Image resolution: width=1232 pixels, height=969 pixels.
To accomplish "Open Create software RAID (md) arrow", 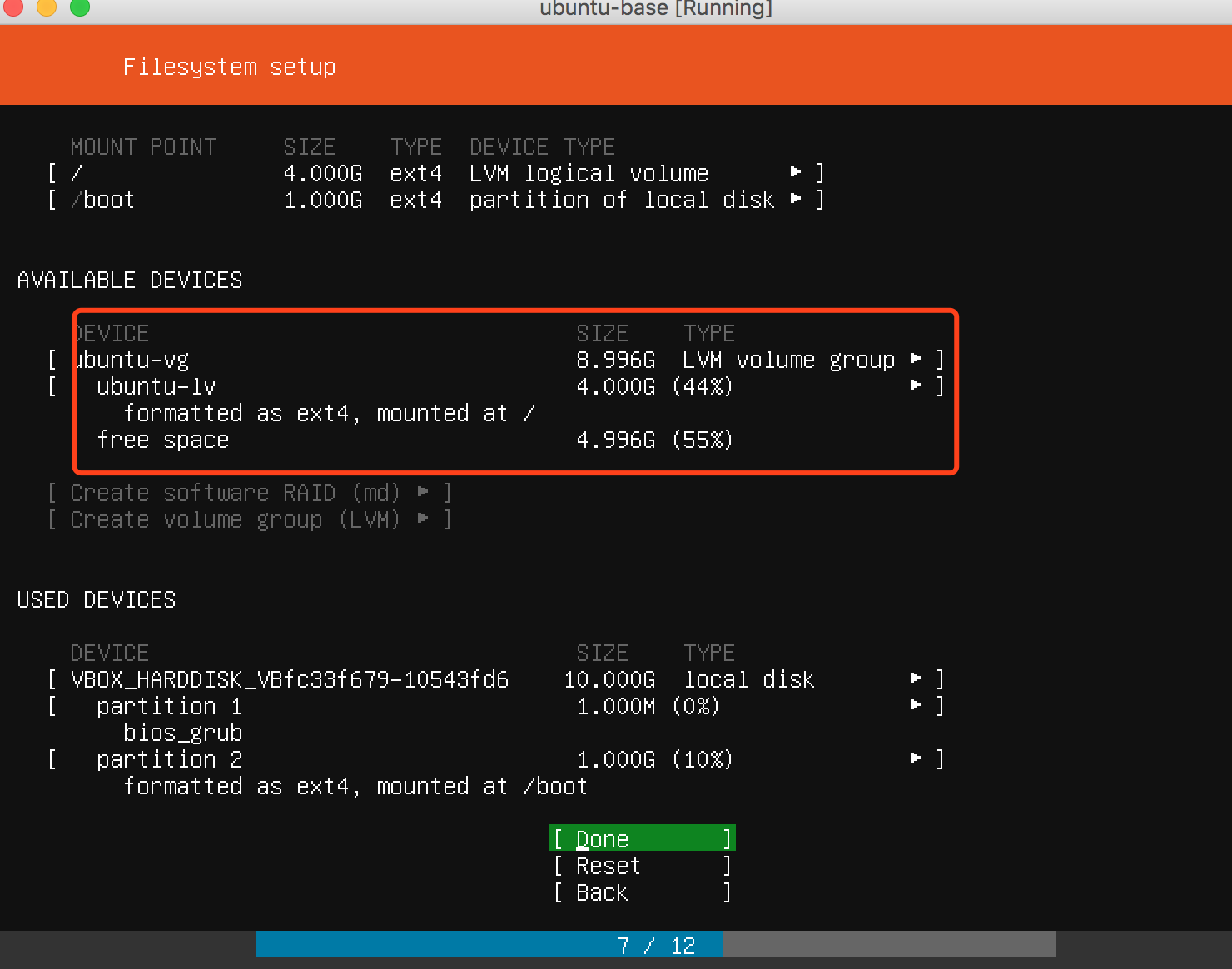I will point(423,492).
